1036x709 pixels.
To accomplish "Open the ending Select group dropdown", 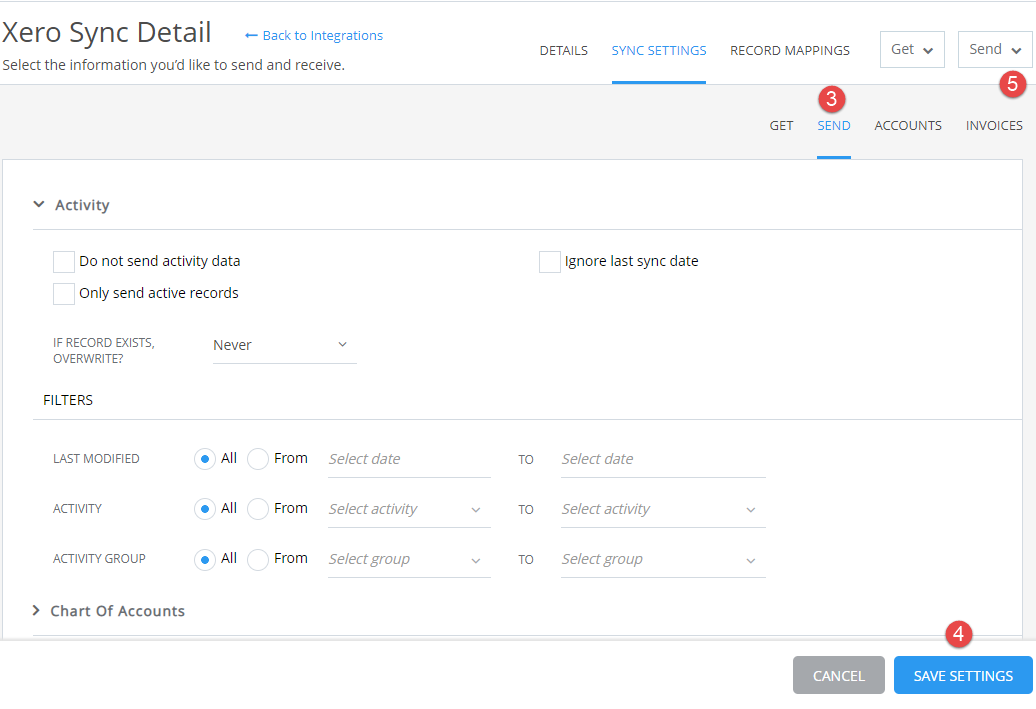I will 663,560.
